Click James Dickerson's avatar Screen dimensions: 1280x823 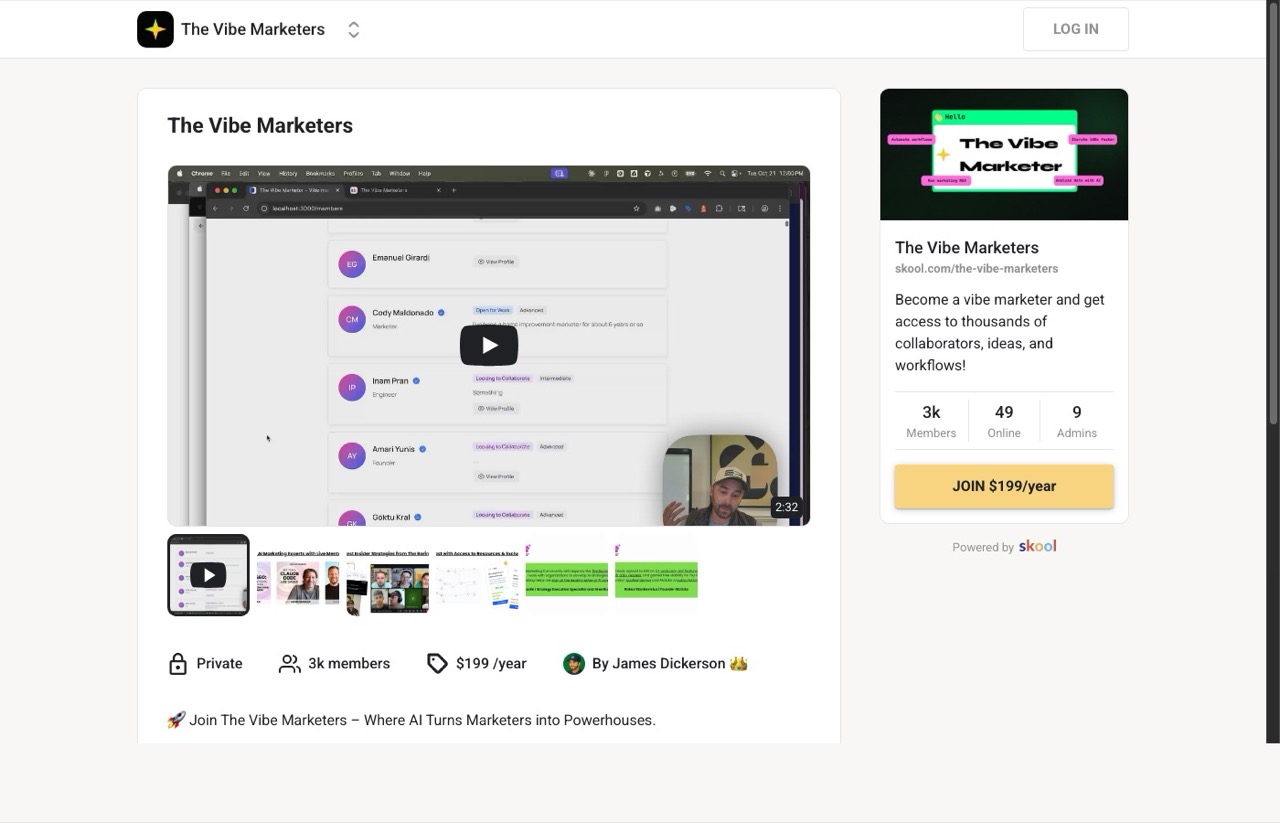[x=574, y=664]
